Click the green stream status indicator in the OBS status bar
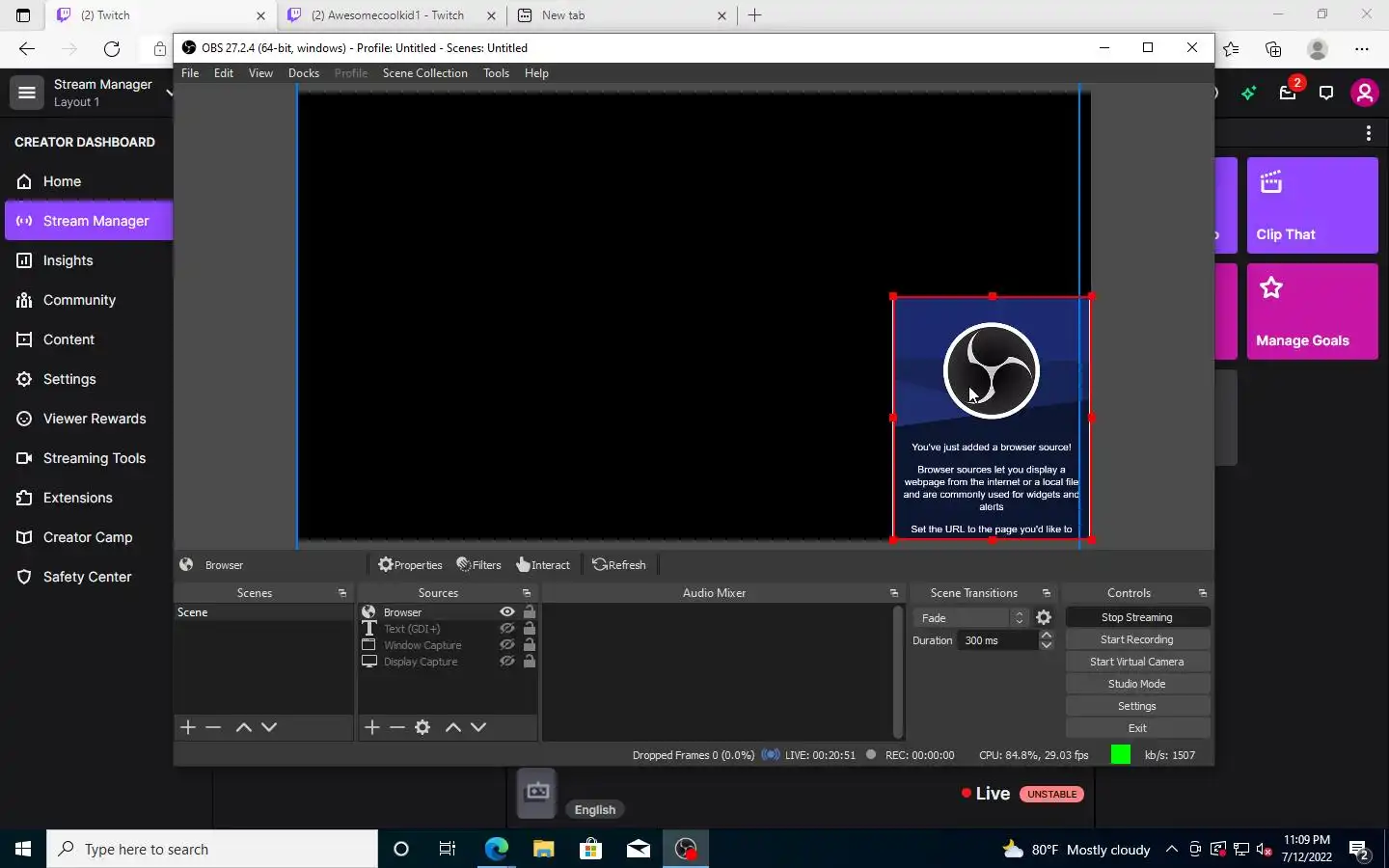 [1121, 755]
